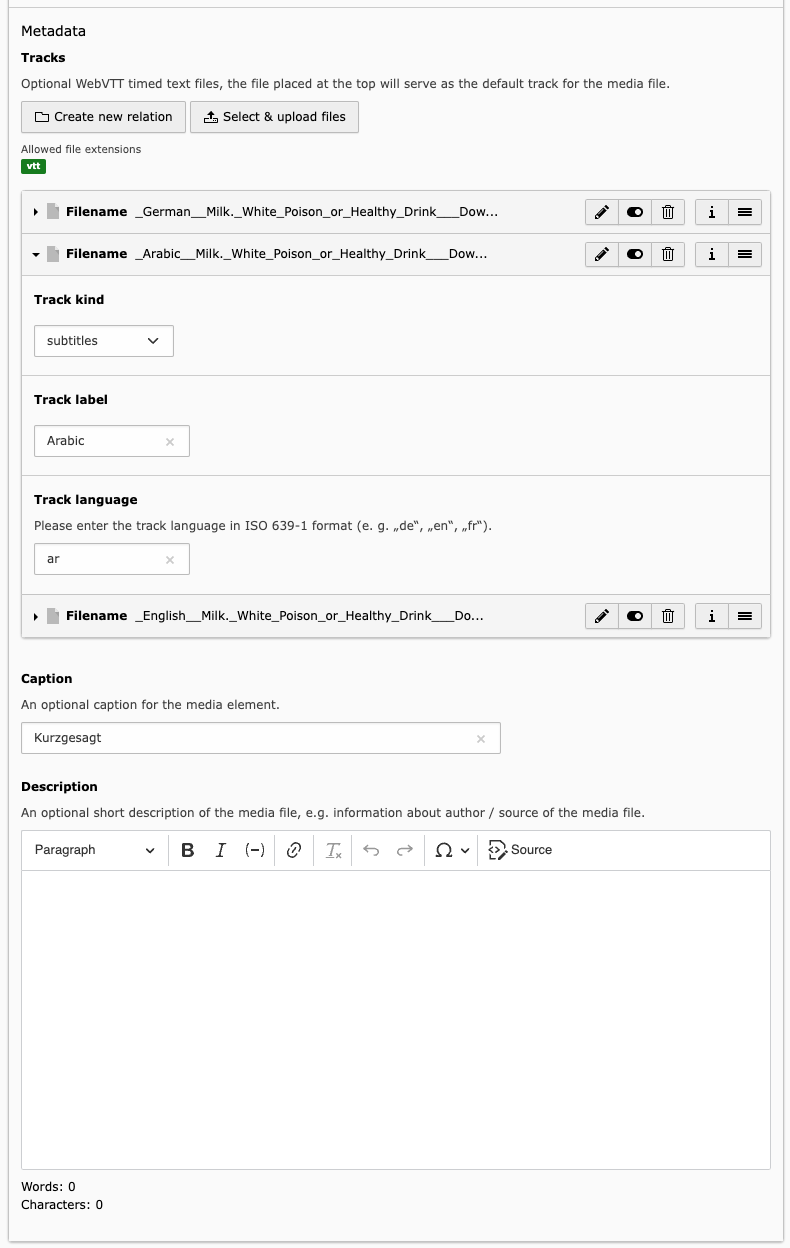
Task: Switch Description editor to Source mode
Action: coord(520,850)
